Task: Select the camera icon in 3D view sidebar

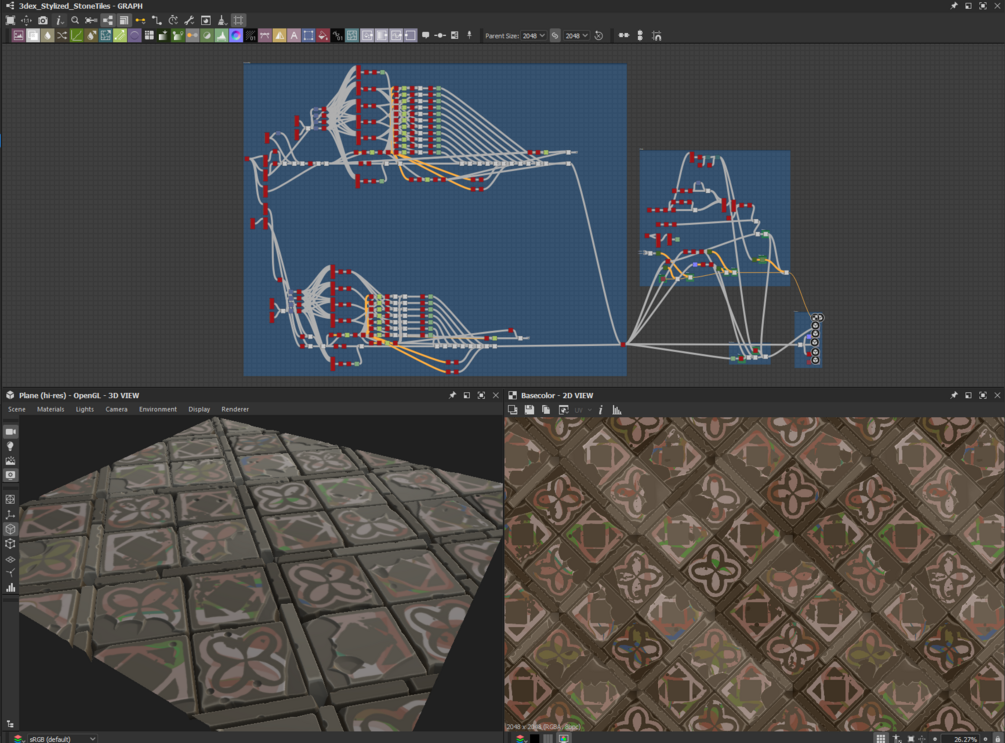Action: click(x=11, y=432)
